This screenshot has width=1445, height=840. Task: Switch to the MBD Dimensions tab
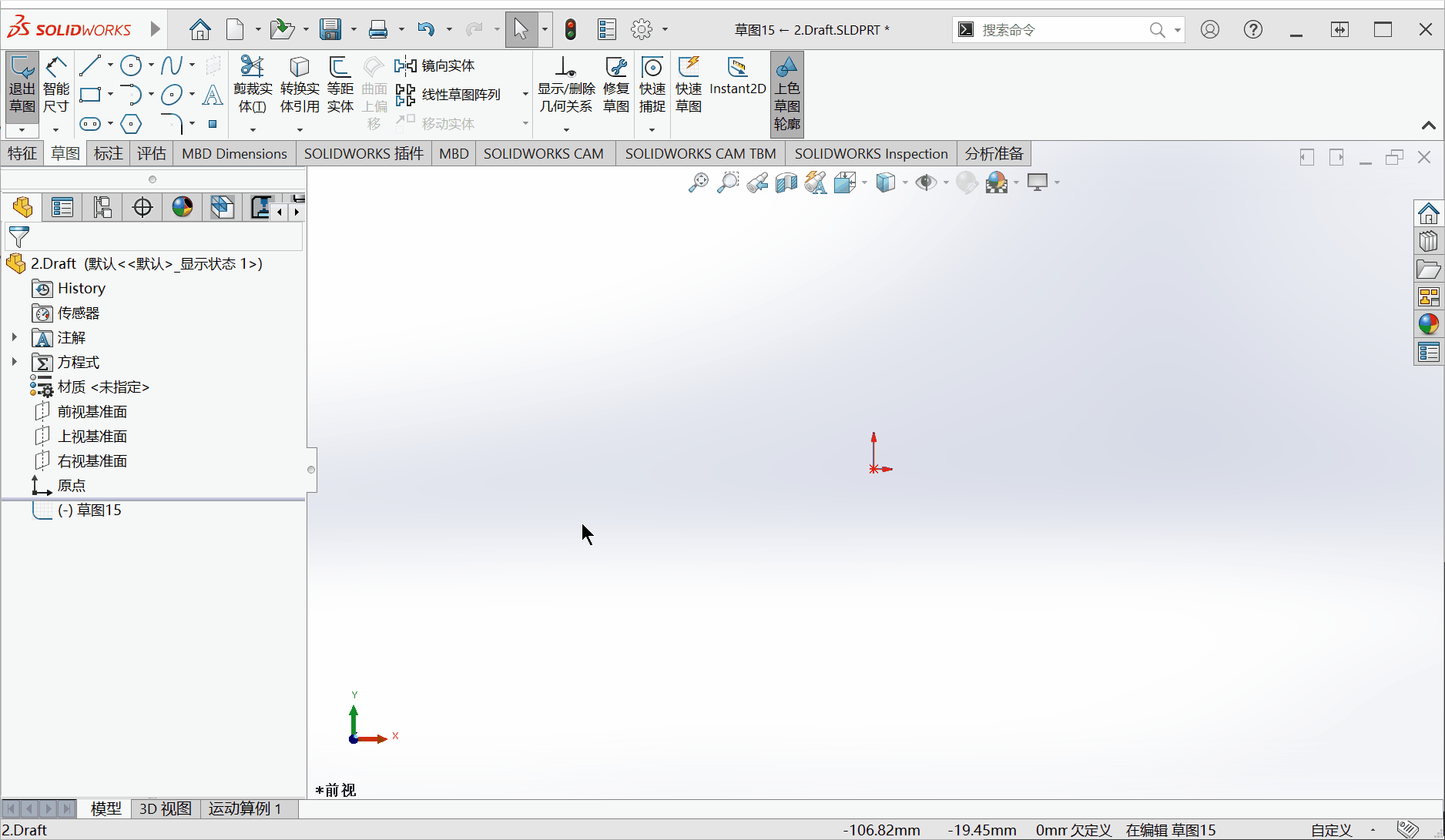pos(234,153)
